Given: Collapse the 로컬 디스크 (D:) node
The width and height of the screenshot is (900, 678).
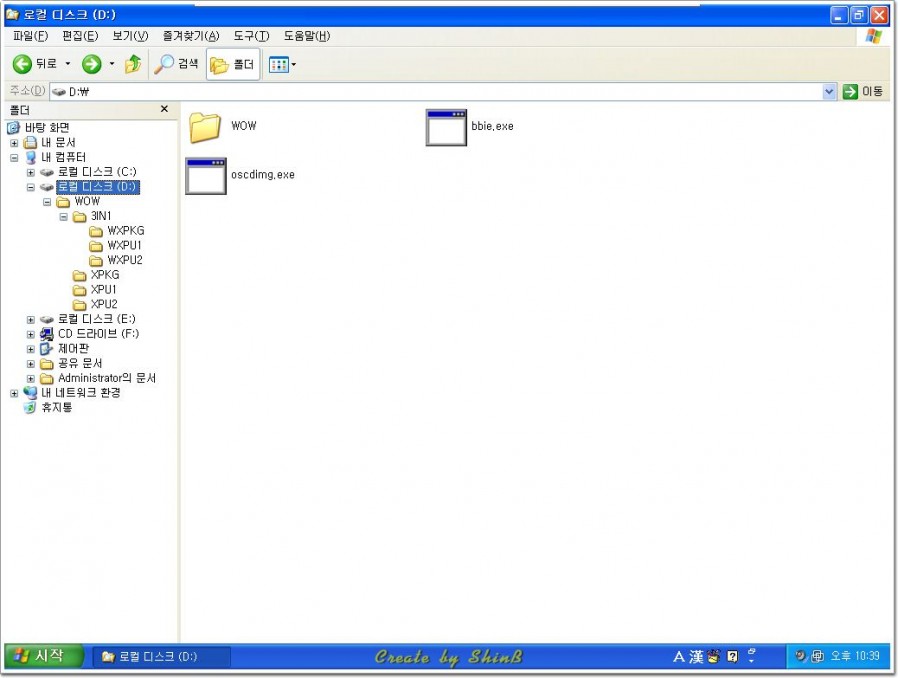Looking at the screenshot, I should [x=31, y=187].
